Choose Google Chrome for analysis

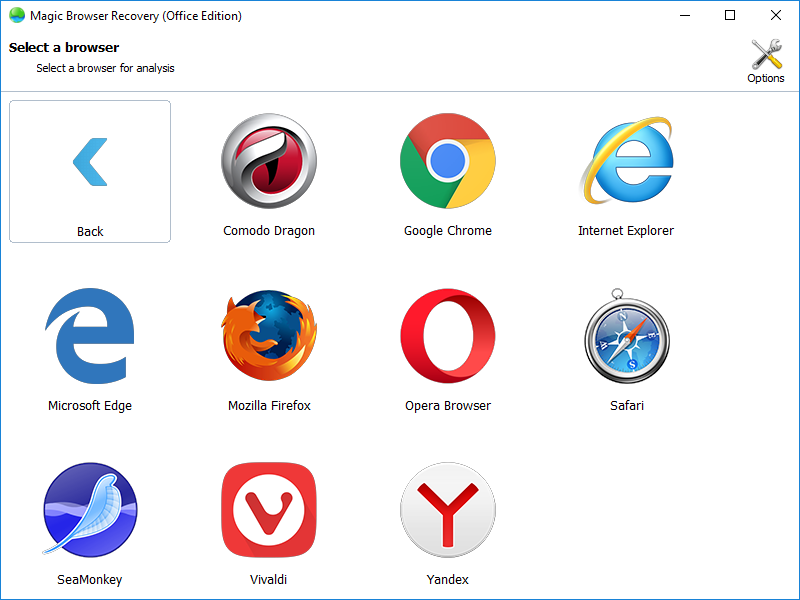tap(447, 161)
